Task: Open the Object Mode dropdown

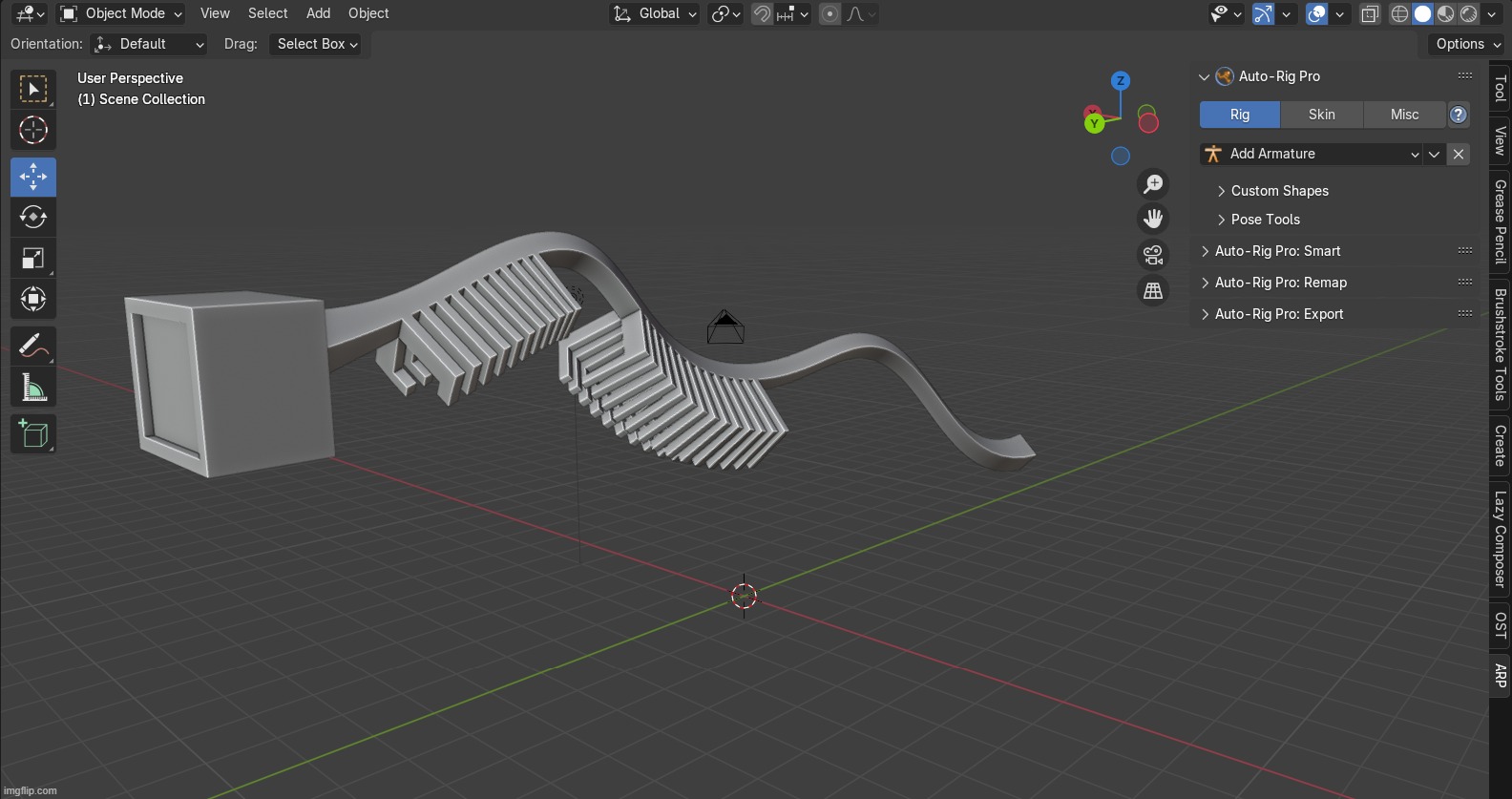Action: click(x=120, y=13)
